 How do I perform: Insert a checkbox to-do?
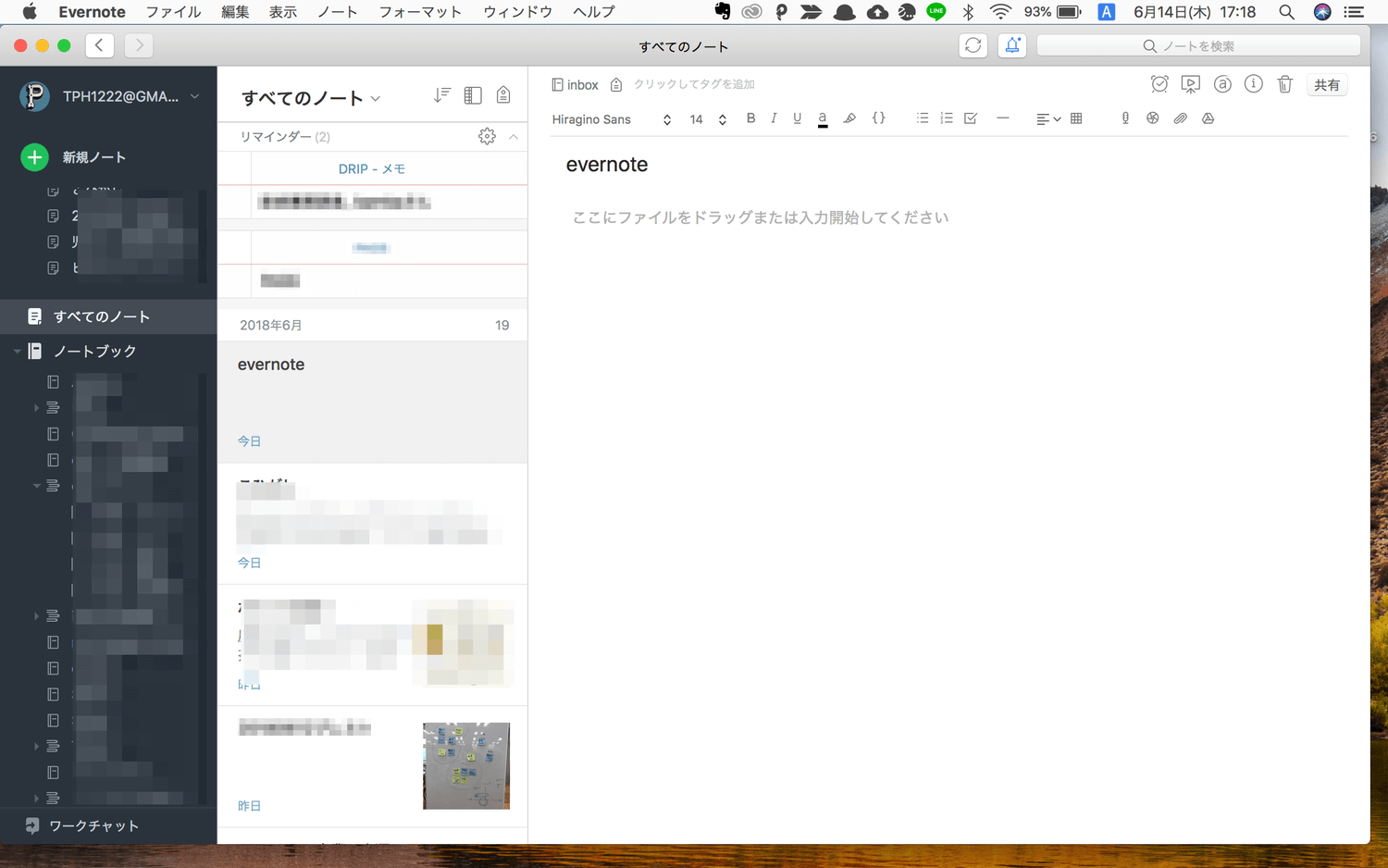point(971,118)
